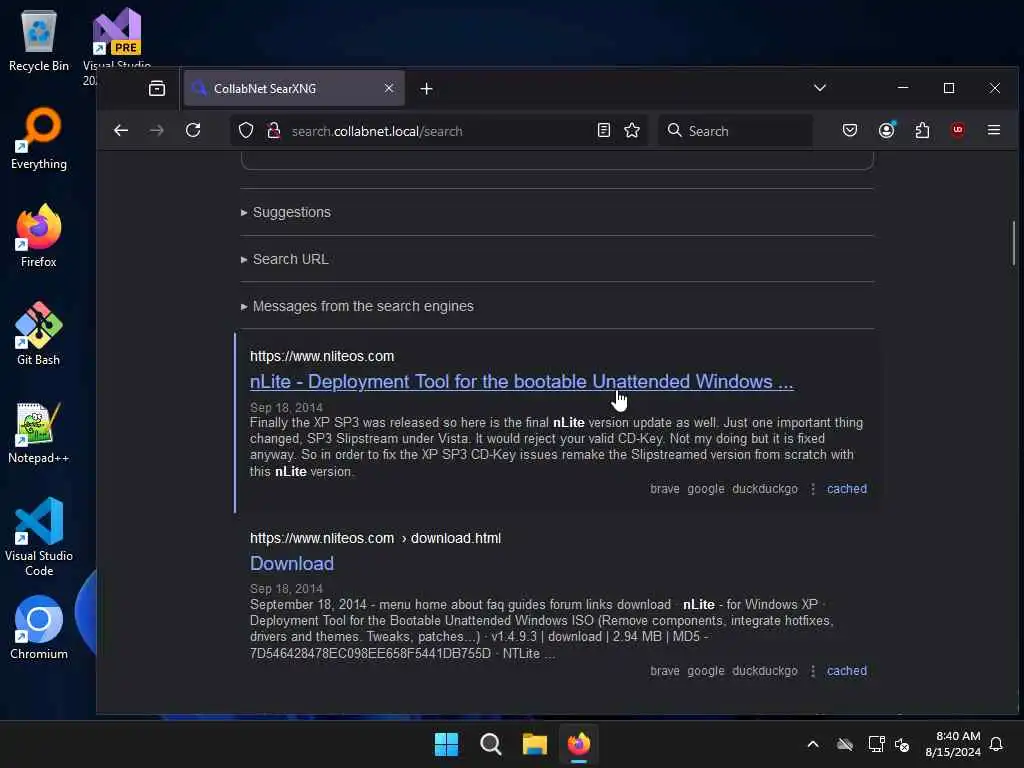Select the Visual Studio Code desktop shortcut
The image size is (1024, 768).
39,537
